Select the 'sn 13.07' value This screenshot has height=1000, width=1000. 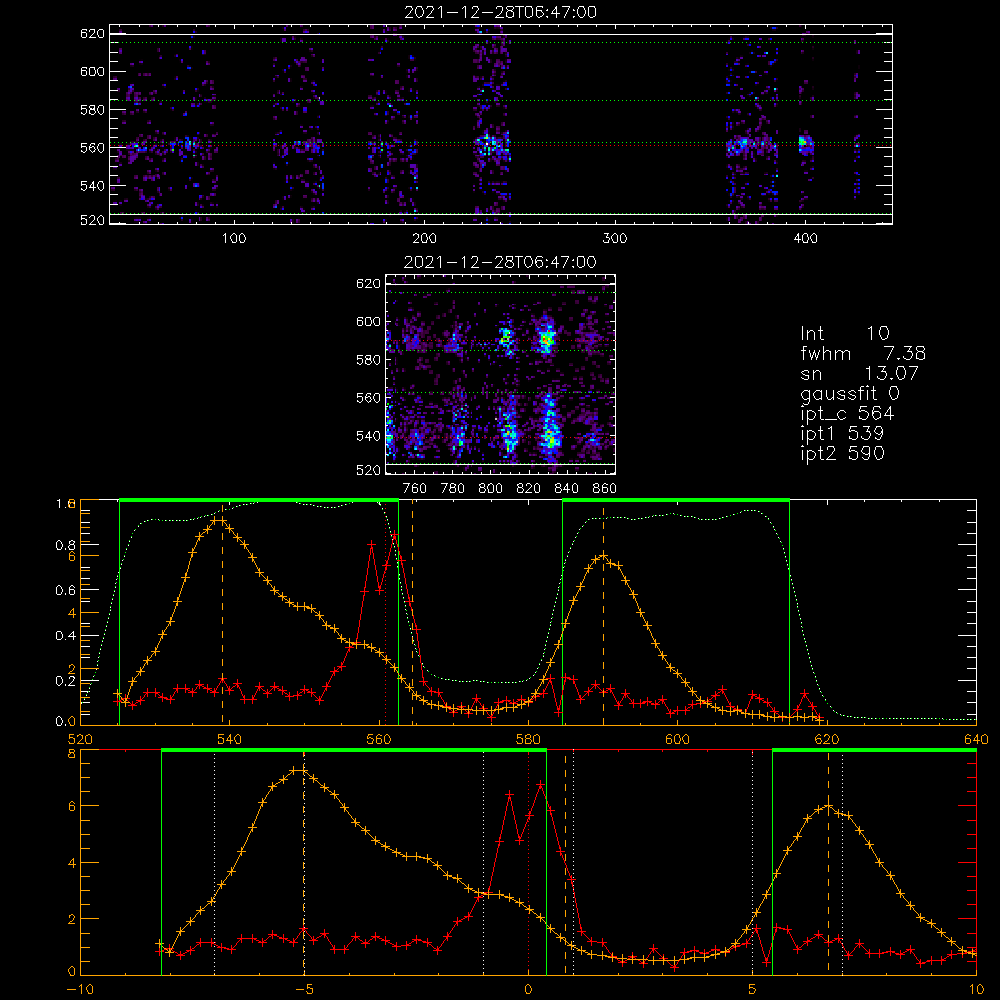coord(859,373)
